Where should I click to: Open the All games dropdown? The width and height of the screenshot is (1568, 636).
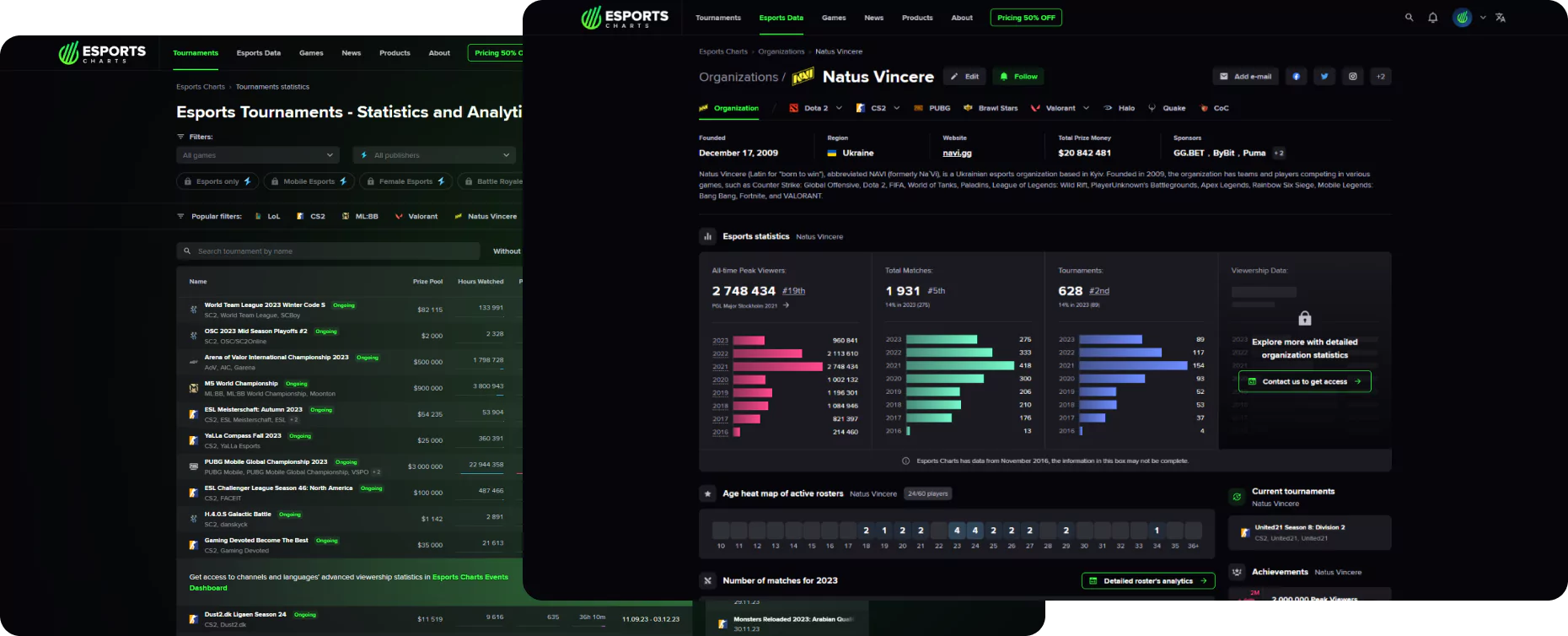click(258, 155)
